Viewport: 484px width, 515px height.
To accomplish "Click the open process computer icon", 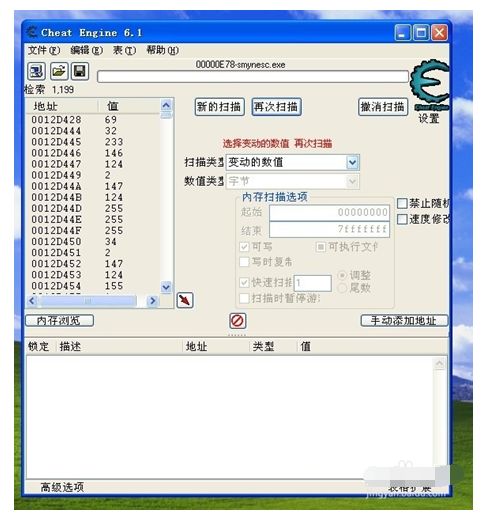I will 36,71.
